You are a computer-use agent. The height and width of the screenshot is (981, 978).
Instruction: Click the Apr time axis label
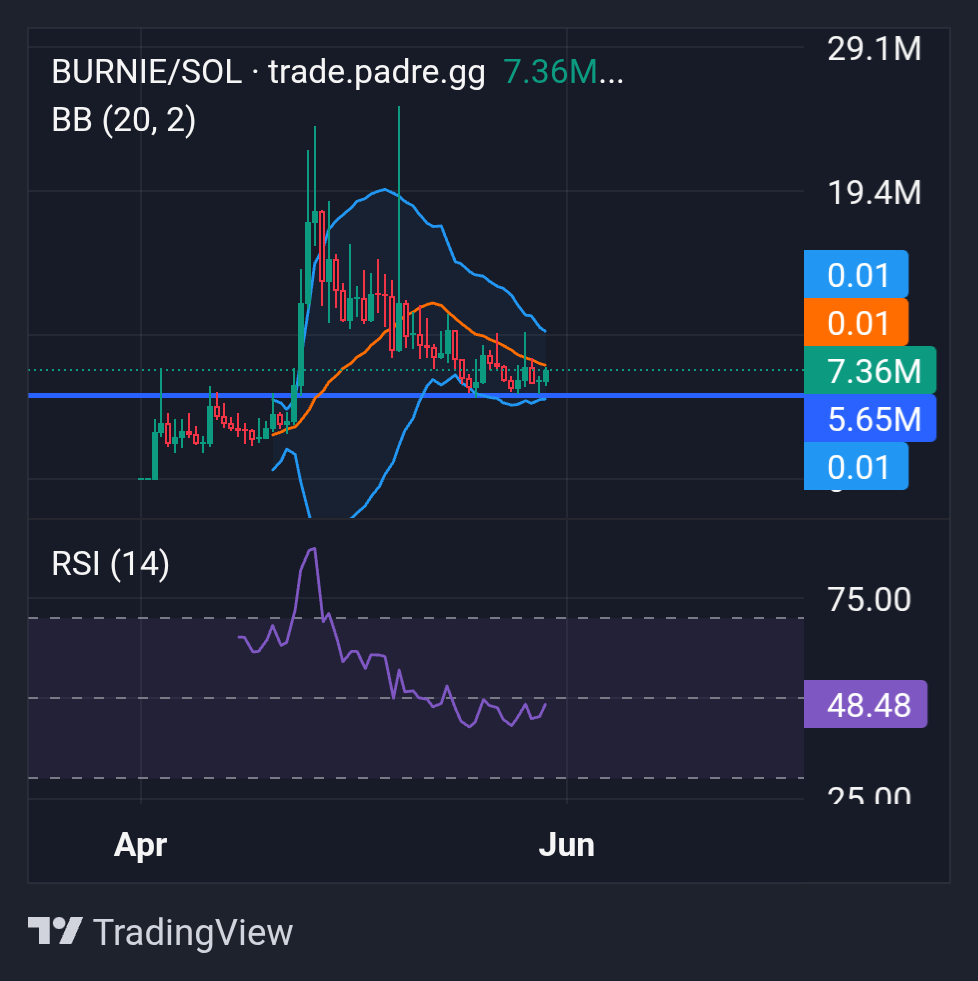[140, 845]
